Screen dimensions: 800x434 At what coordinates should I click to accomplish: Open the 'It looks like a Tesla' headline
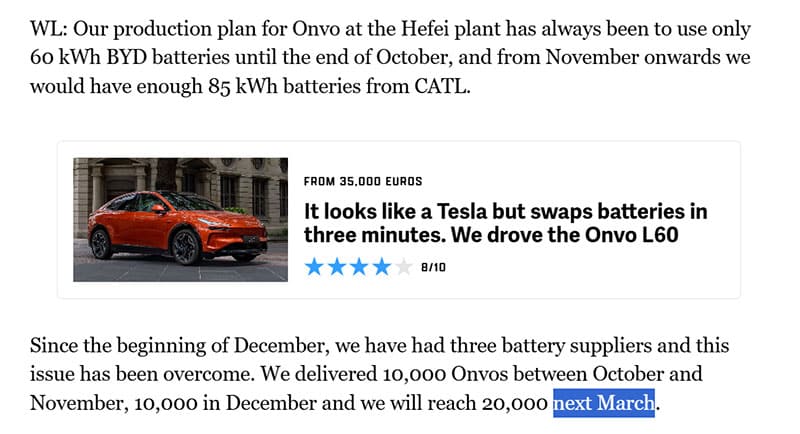point(505,212)
